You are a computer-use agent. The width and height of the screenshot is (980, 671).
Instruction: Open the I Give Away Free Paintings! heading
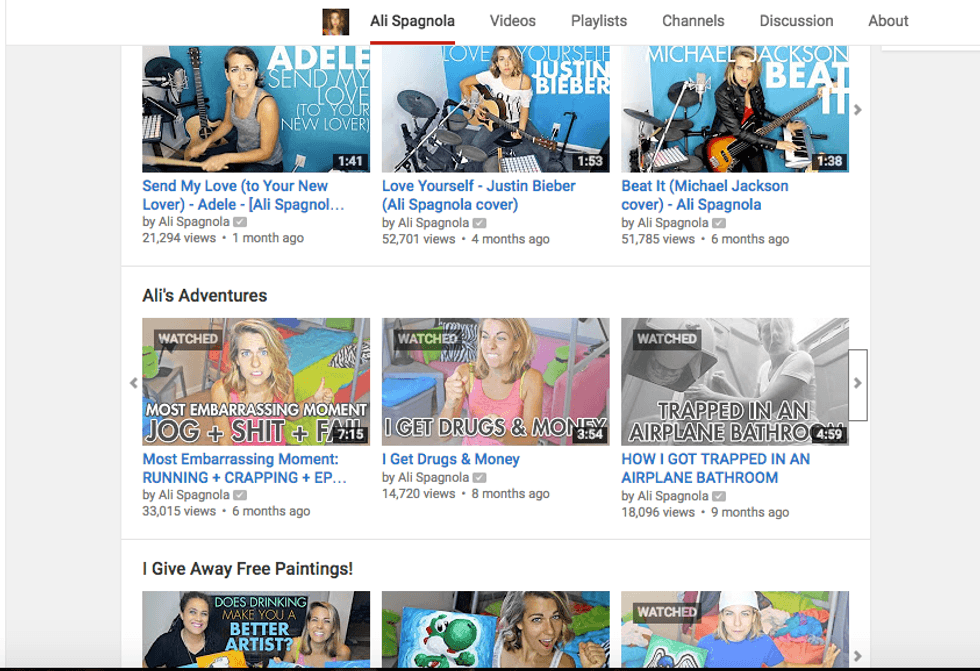click(247, 569)
